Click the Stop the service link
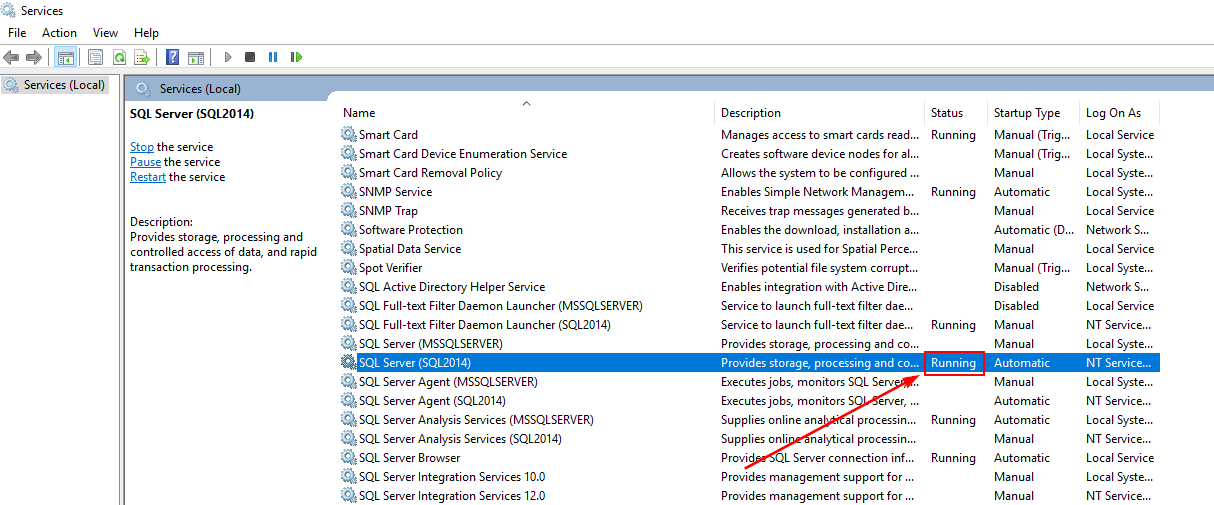Image resolution: width=1214 pixels, height=505 pixels. 142,147
